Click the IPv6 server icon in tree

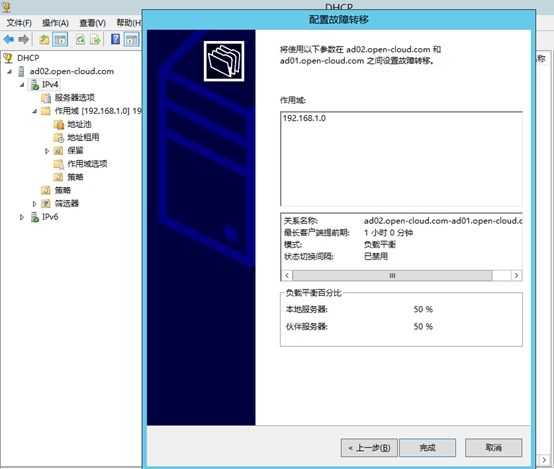pyautogui.click(x=35, y=217)
